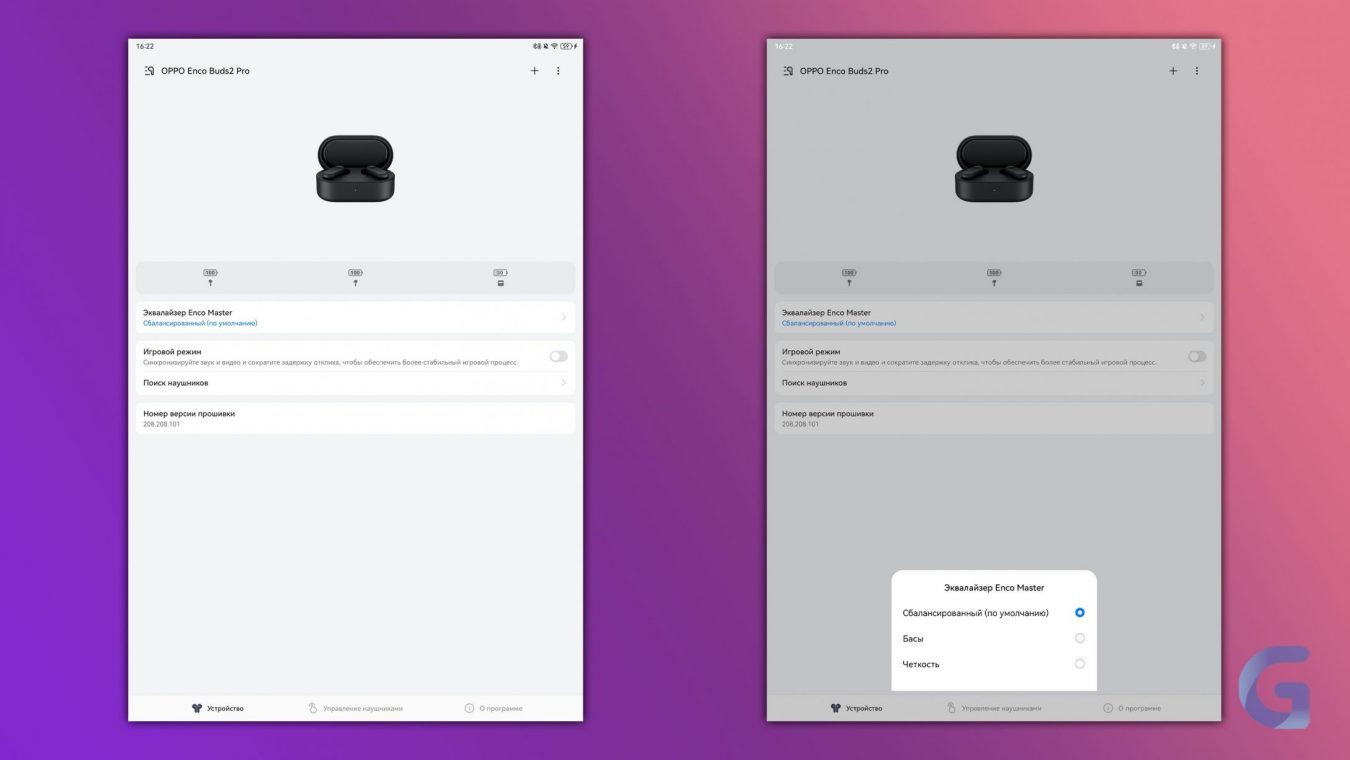
Task: Tap the earbuds case image in right screen
Action: [x=994, y=169]
